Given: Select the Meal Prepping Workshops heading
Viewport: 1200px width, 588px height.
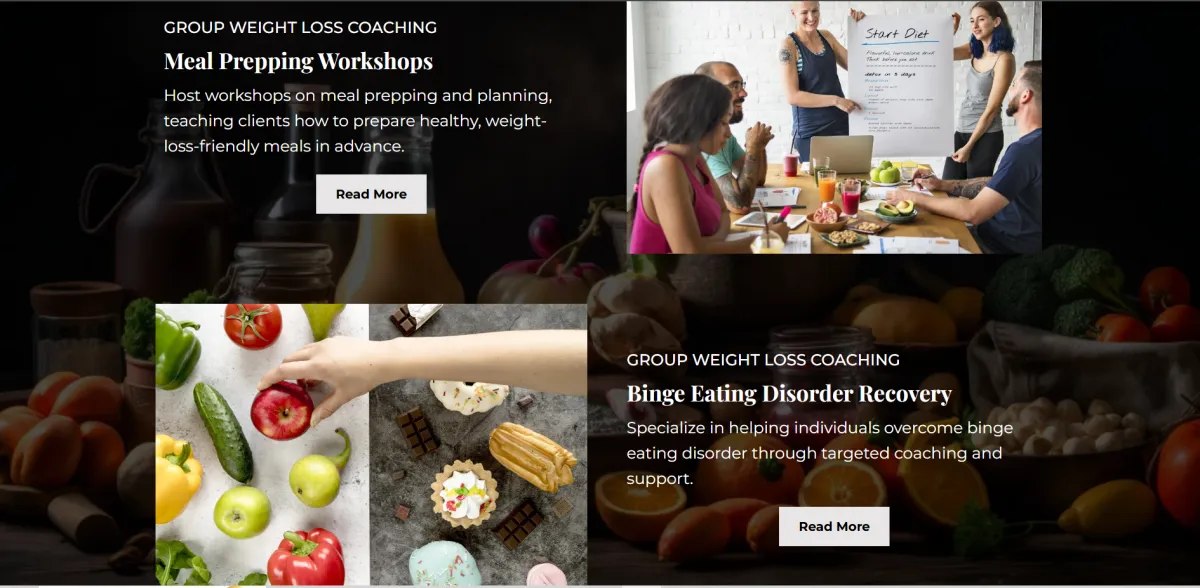Looking at the screenshot, I should [298, 61].
